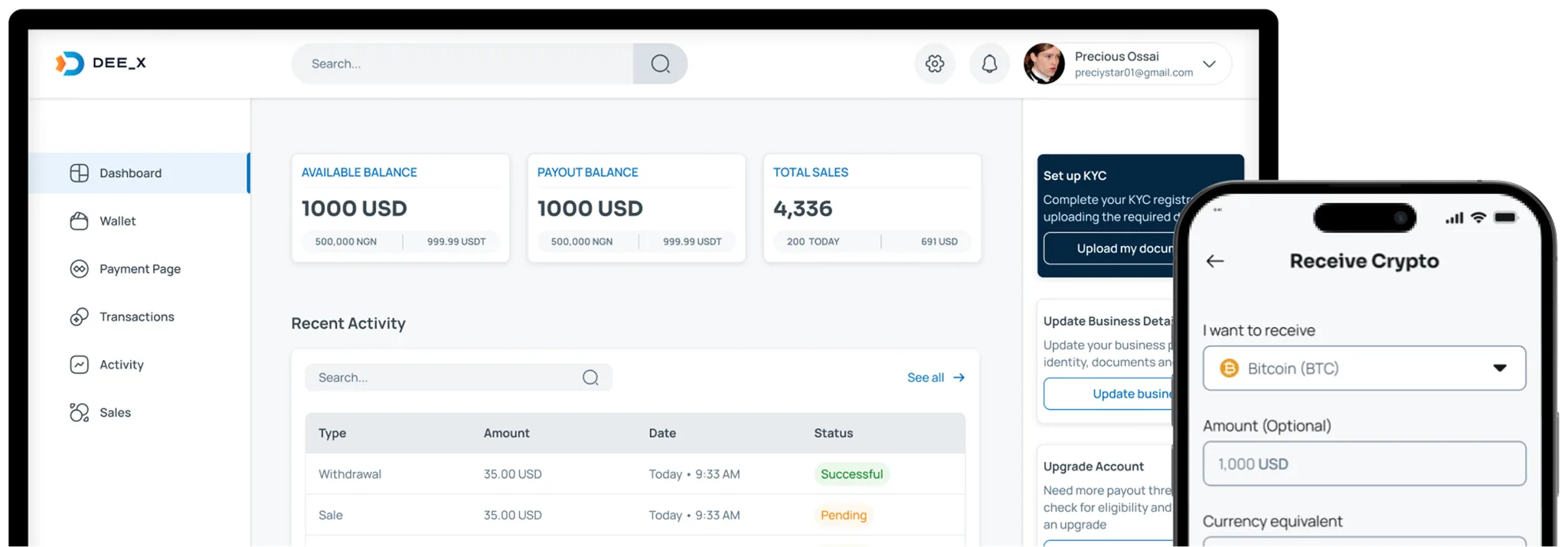Image resolution: width=1568 pixels, height=547 pixels.
Task: Click the Recent Activity search magnifier icon
Action: pyautogui.click(x=590, y=378)
